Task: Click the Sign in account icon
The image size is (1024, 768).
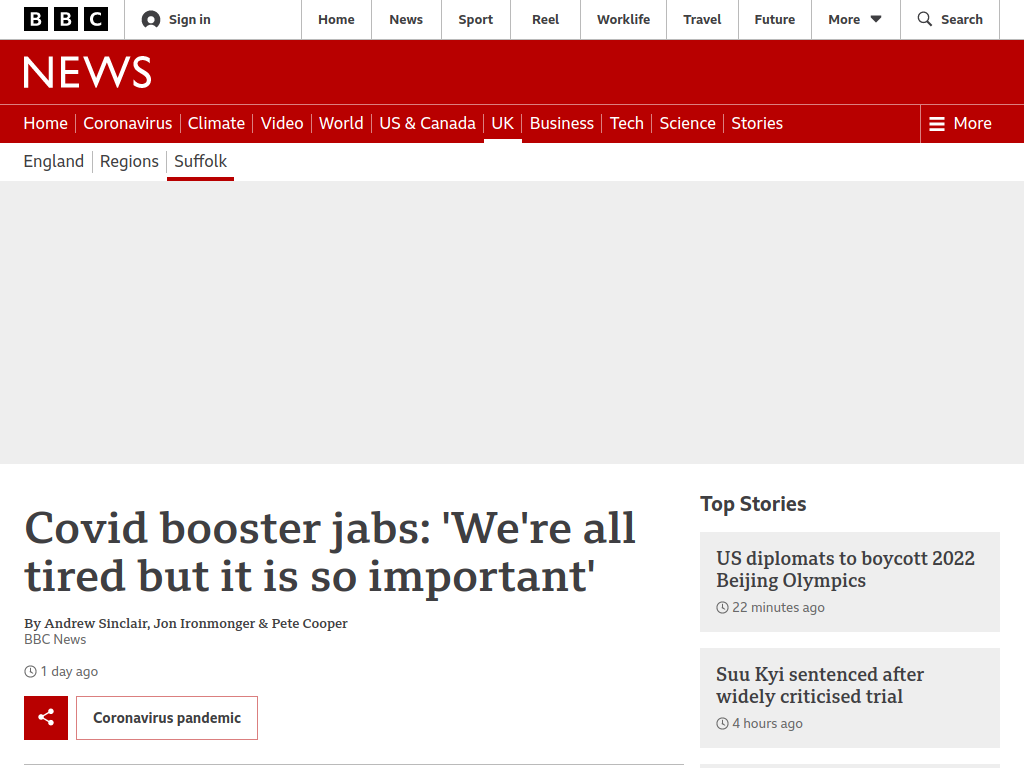Action: click(x=151, y=20)
